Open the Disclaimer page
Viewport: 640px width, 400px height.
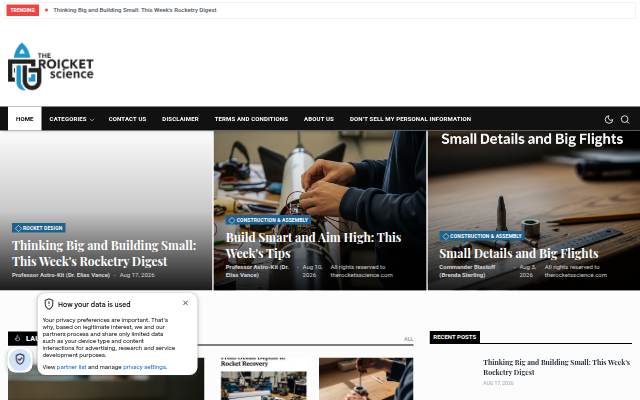point(180,119)
